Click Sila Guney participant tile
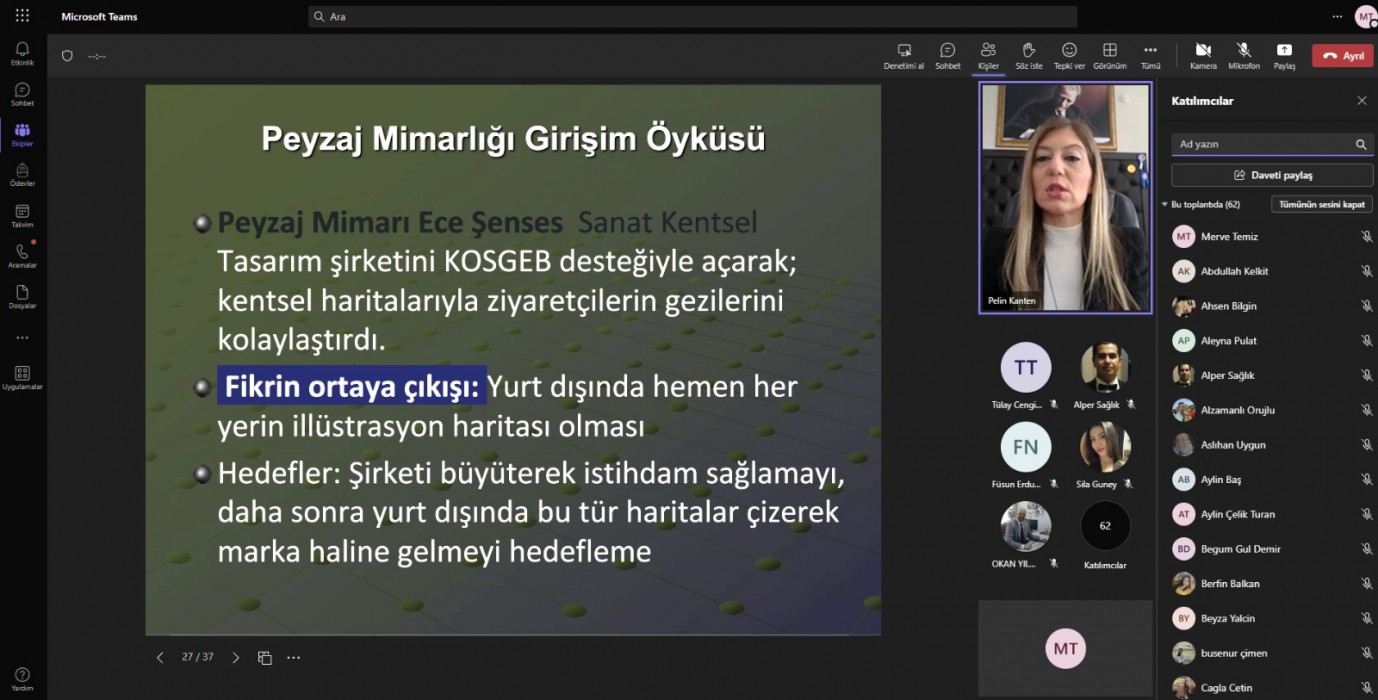 1105,456
